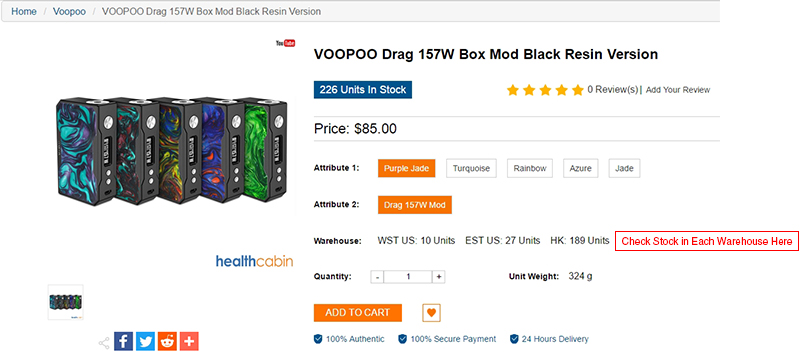Add product to wishlist heart icon
This screenshot has height=364, width=800.
click(x=432, y=313)
